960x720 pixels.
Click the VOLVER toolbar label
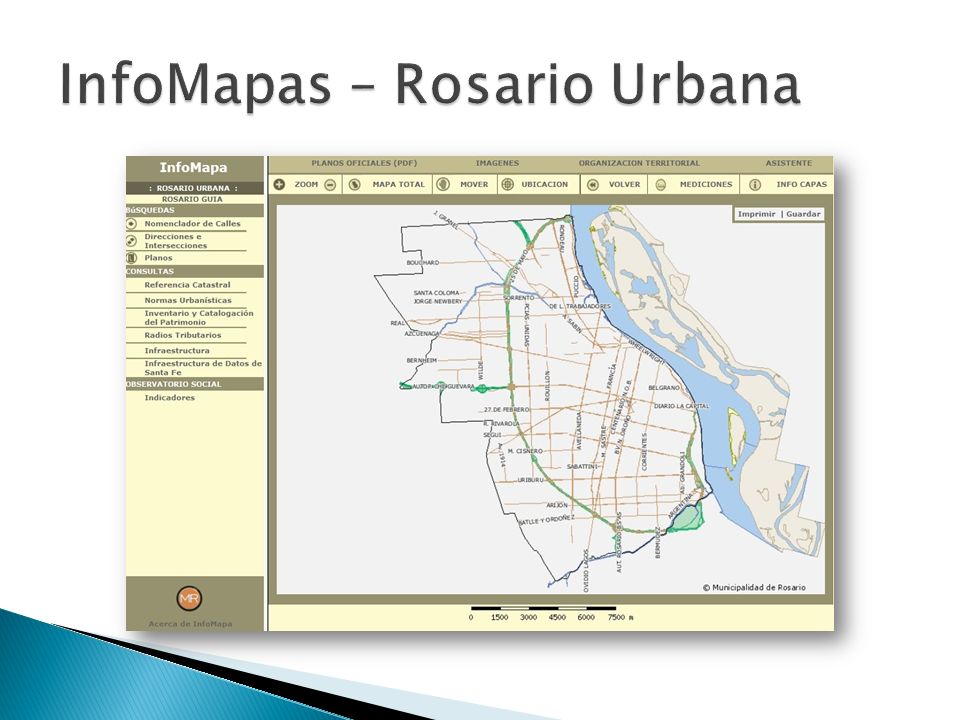[624, 184]
